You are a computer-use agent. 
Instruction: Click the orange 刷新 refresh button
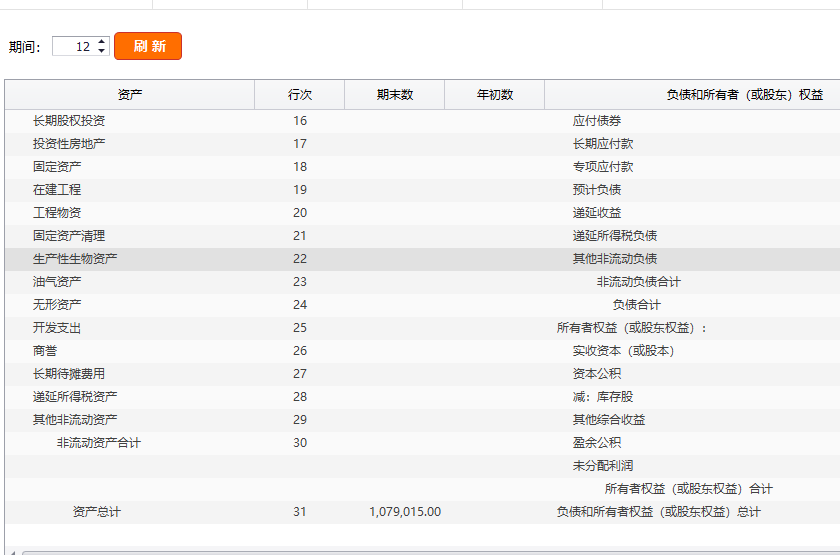point(148,46)
